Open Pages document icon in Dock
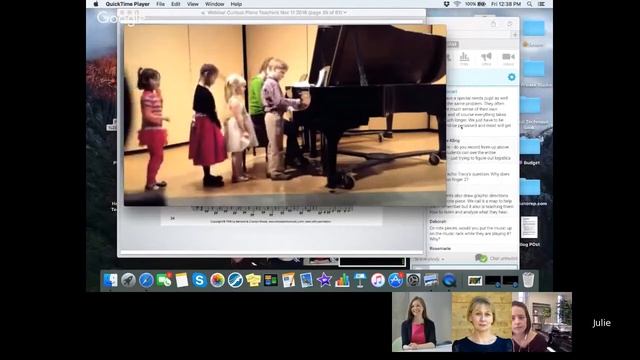640x360 pixels. pos(288,280)
